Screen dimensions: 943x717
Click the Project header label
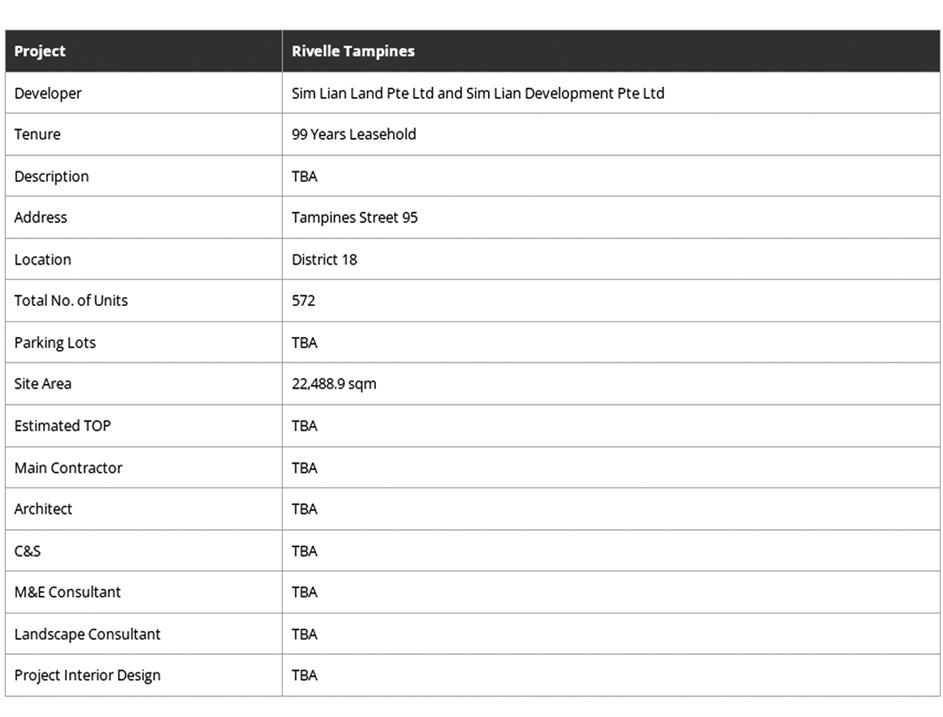tap(40, 51)
